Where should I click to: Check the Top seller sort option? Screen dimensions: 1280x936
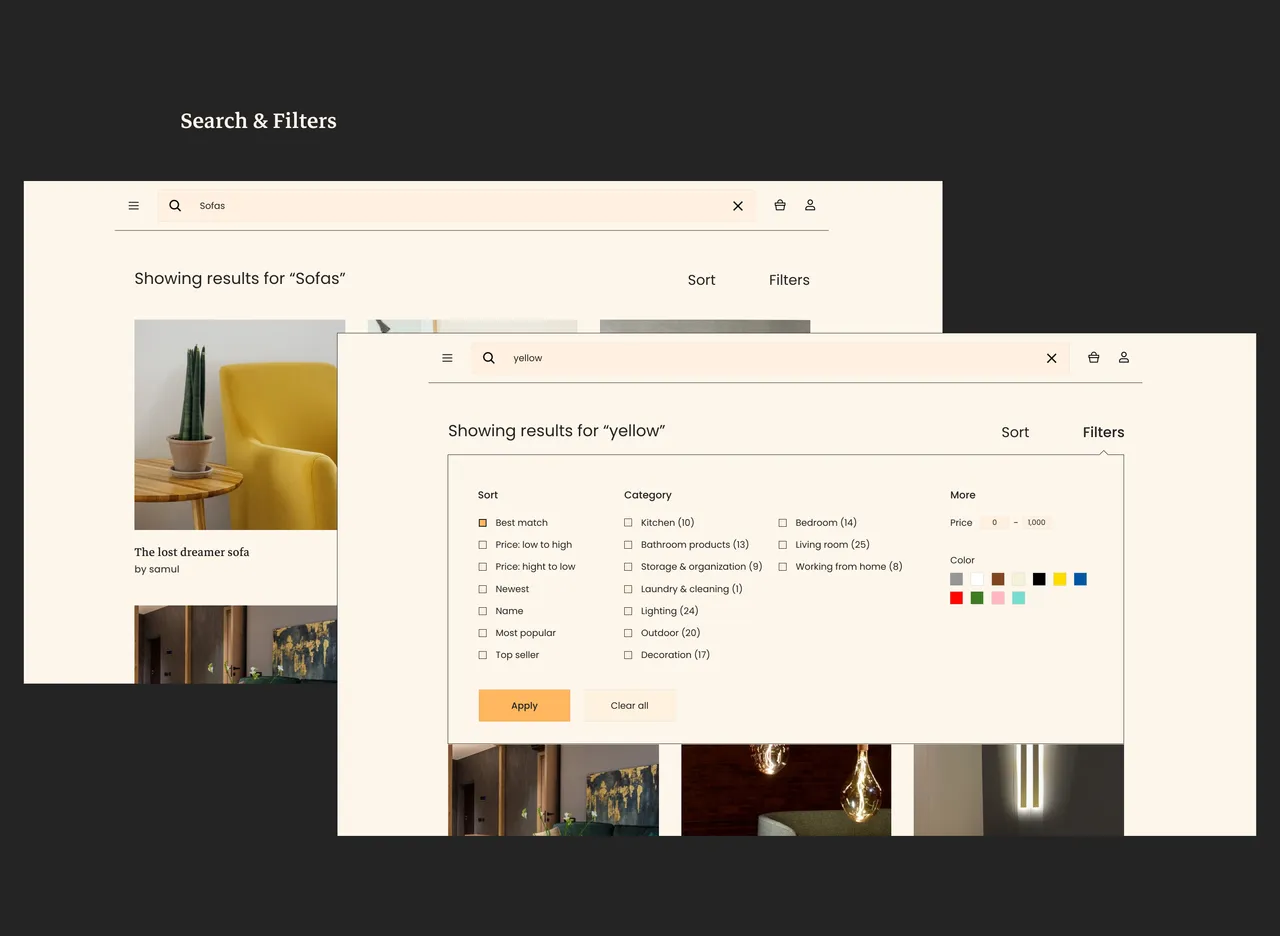coord(483,655)
